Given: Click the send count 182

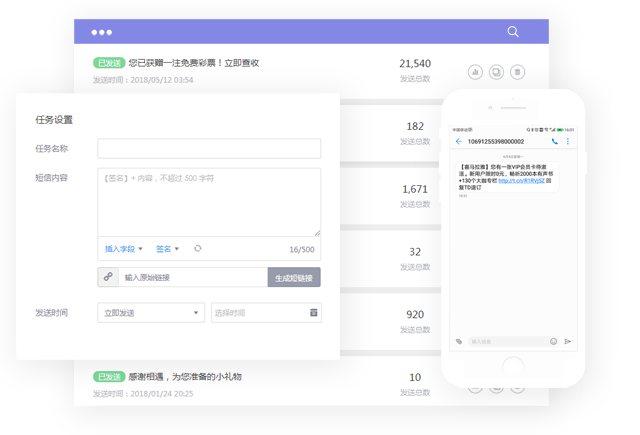Looking at the screenshot, I should (x=415, y=127).
